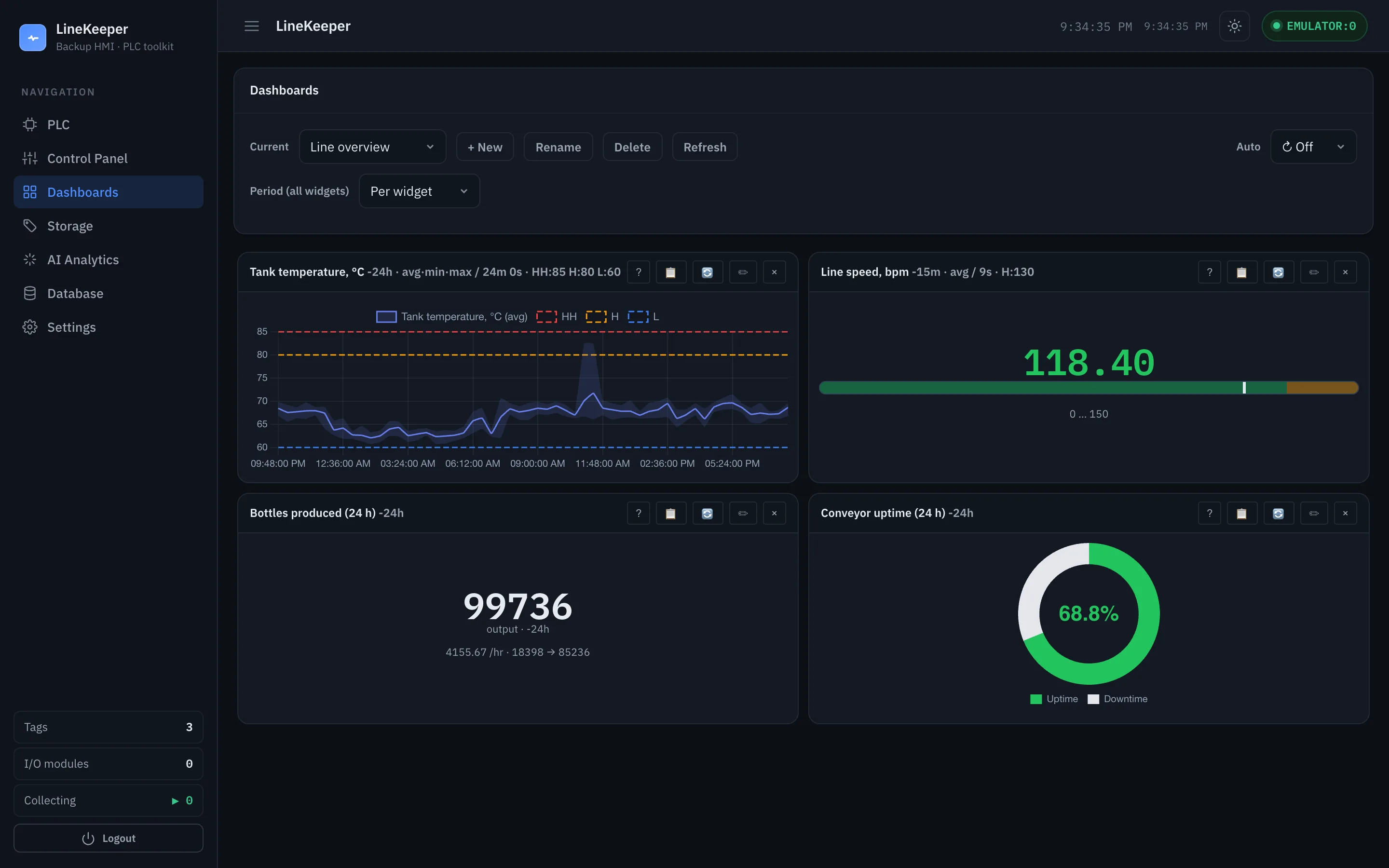Image resolution: width=1389 pixels, height=868 pixels.
Task: Refresh the Tank temperature widget
Action: [x=707, y=272]
